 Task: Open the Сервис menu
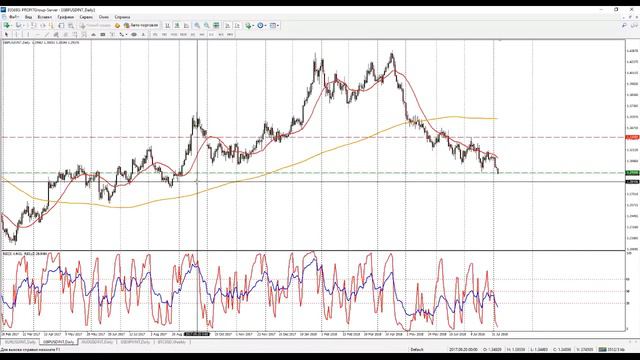86,17
